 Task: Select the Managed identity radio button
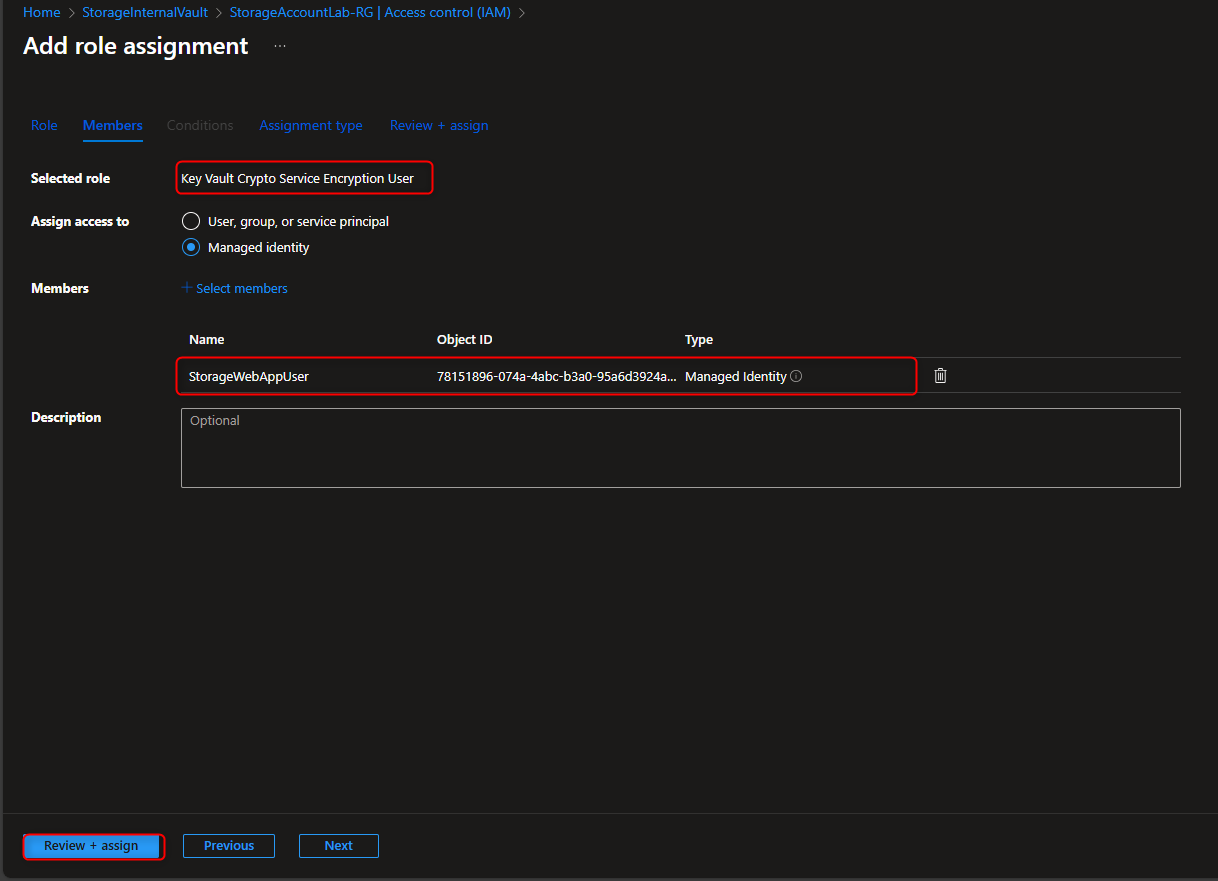191,247
